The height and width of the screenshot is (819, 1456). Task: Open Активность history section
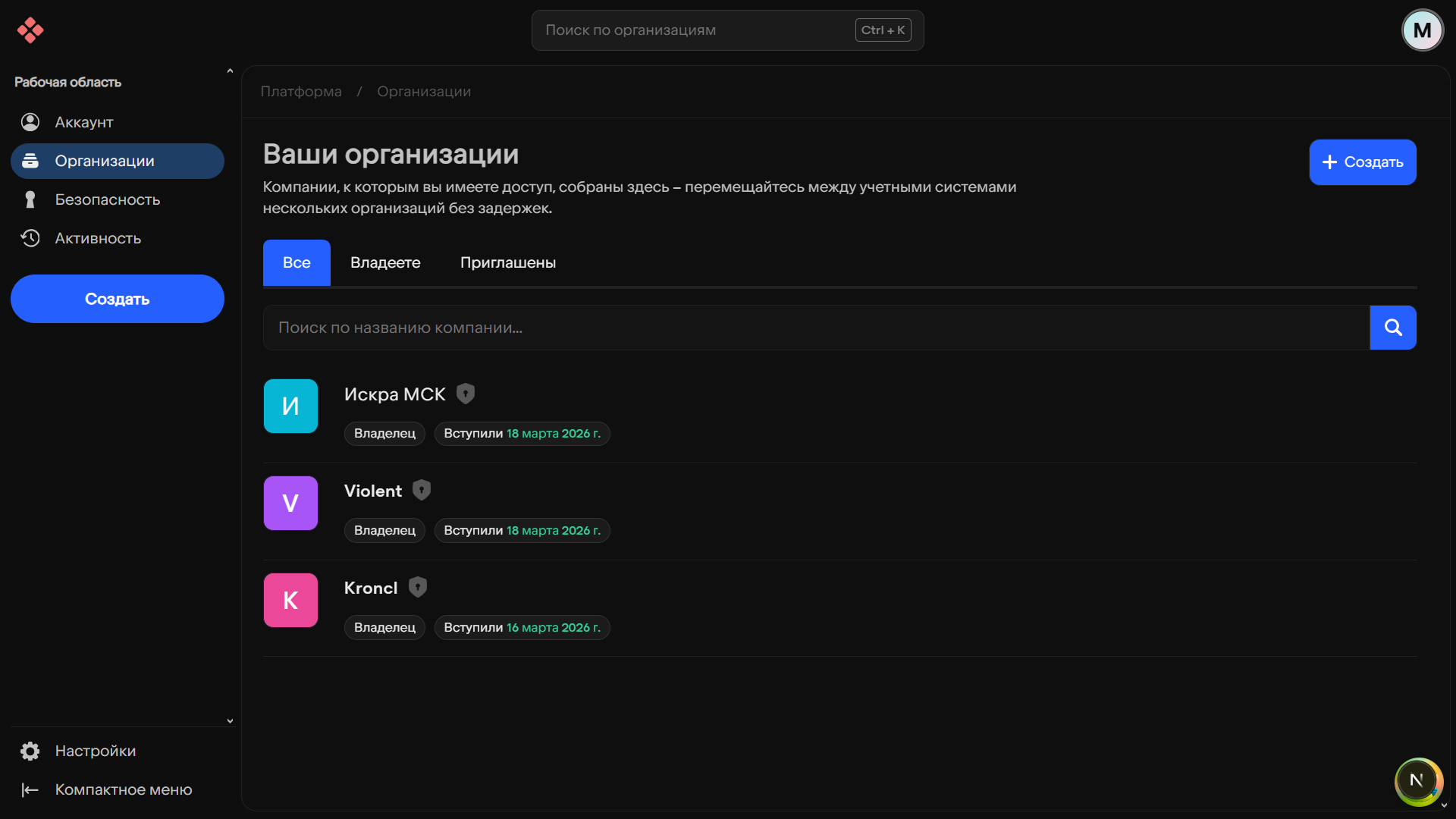click(x=98, y=238)
